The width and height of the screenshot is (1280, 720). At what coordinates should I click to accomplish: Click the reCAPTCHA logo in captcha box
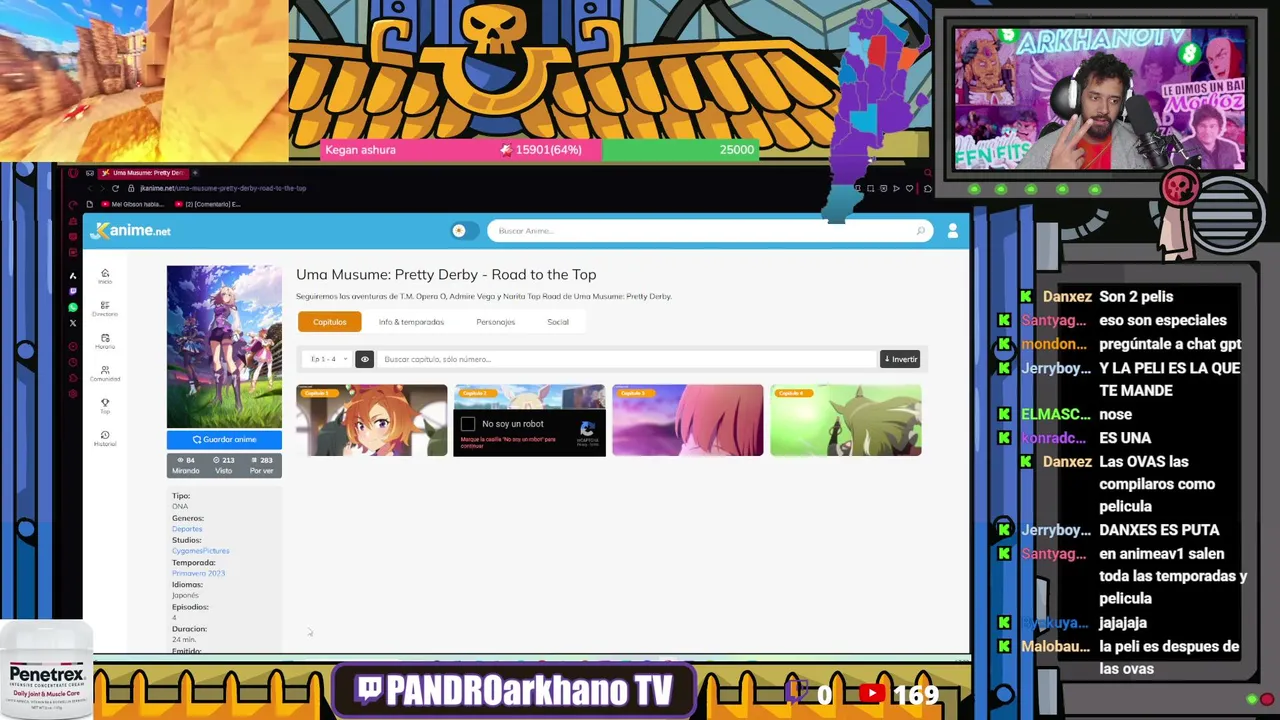[587, 428]
